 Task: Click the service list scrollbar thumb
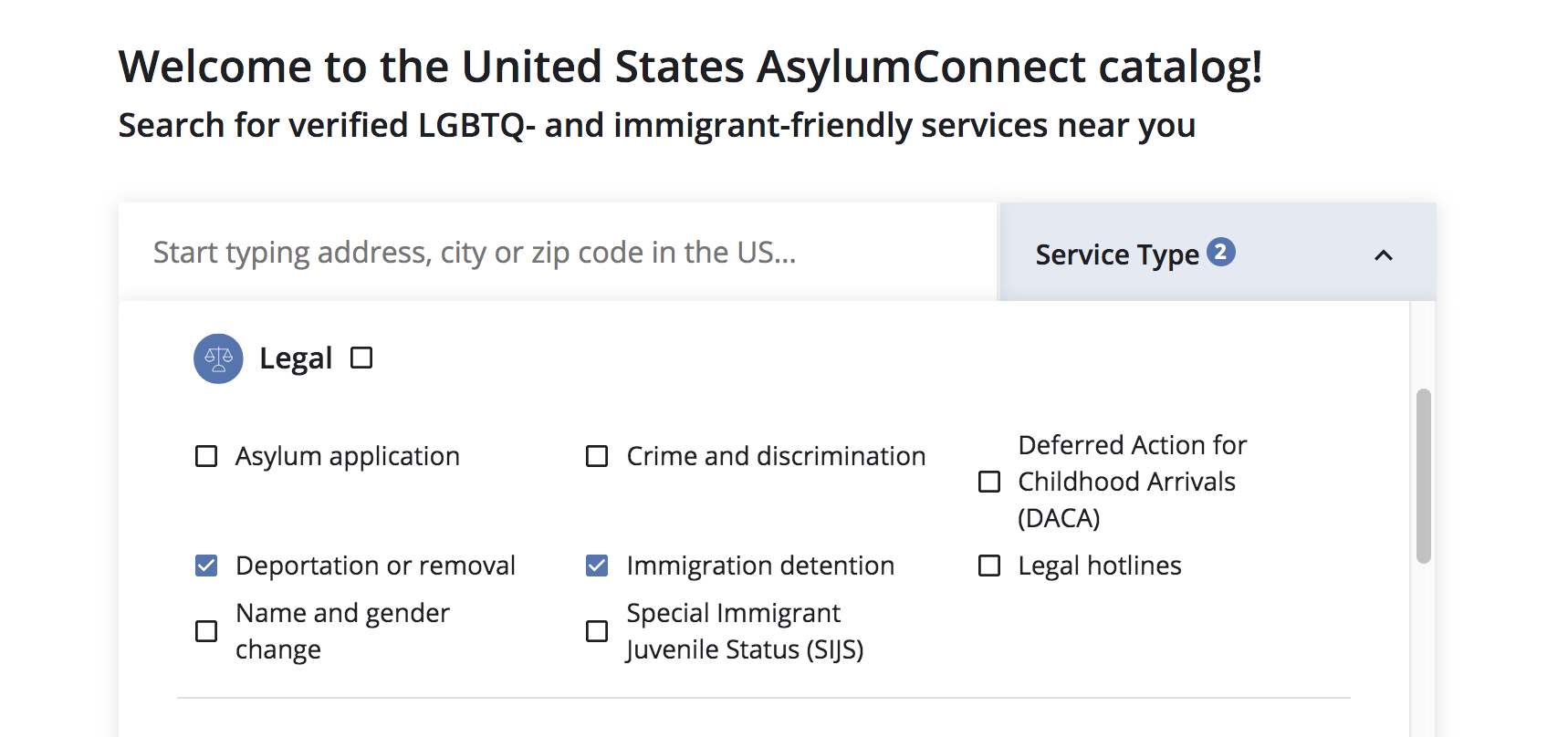[1424, 476]
